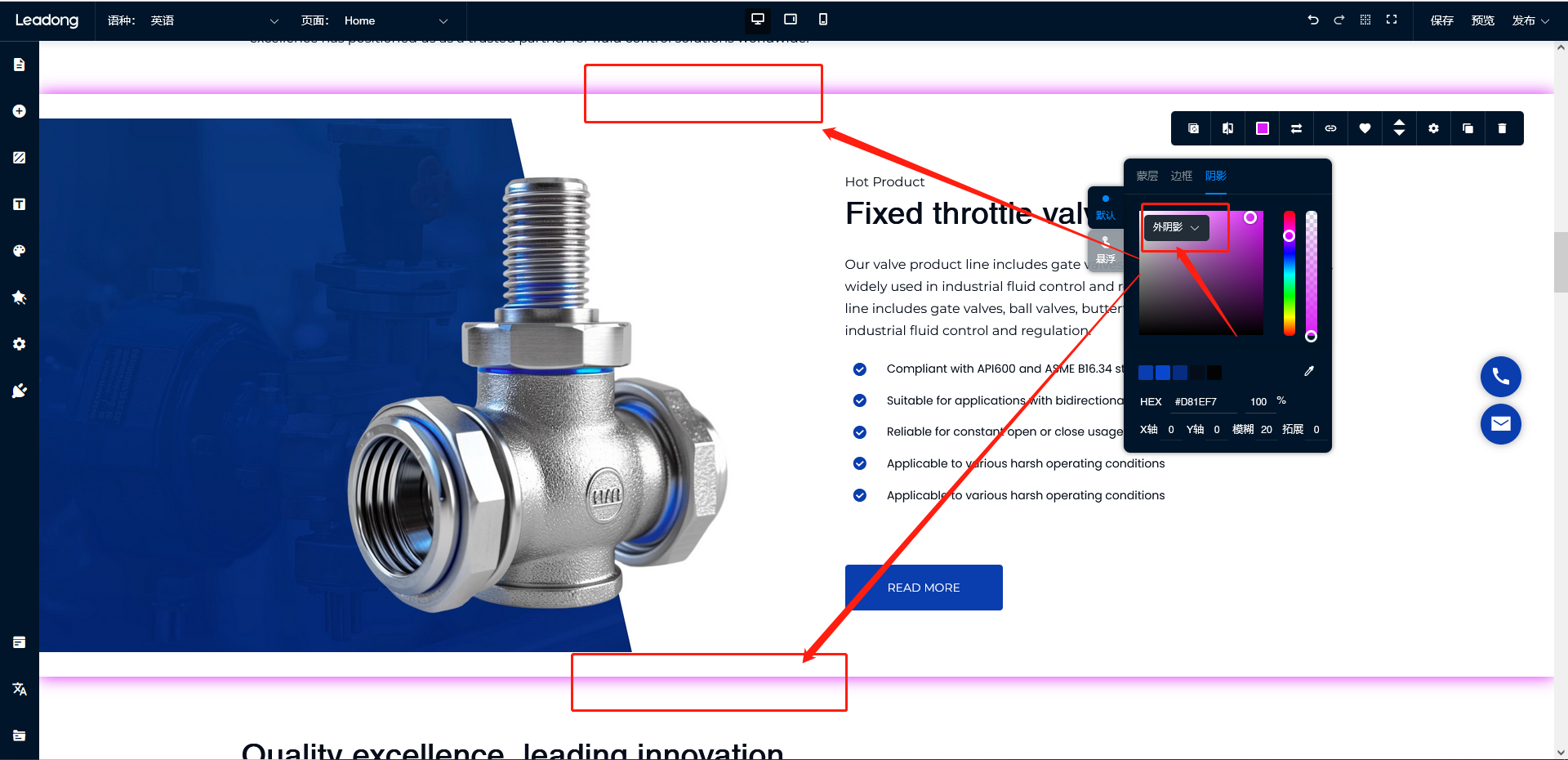Click the READ MORE button

[x=924, y=588]
